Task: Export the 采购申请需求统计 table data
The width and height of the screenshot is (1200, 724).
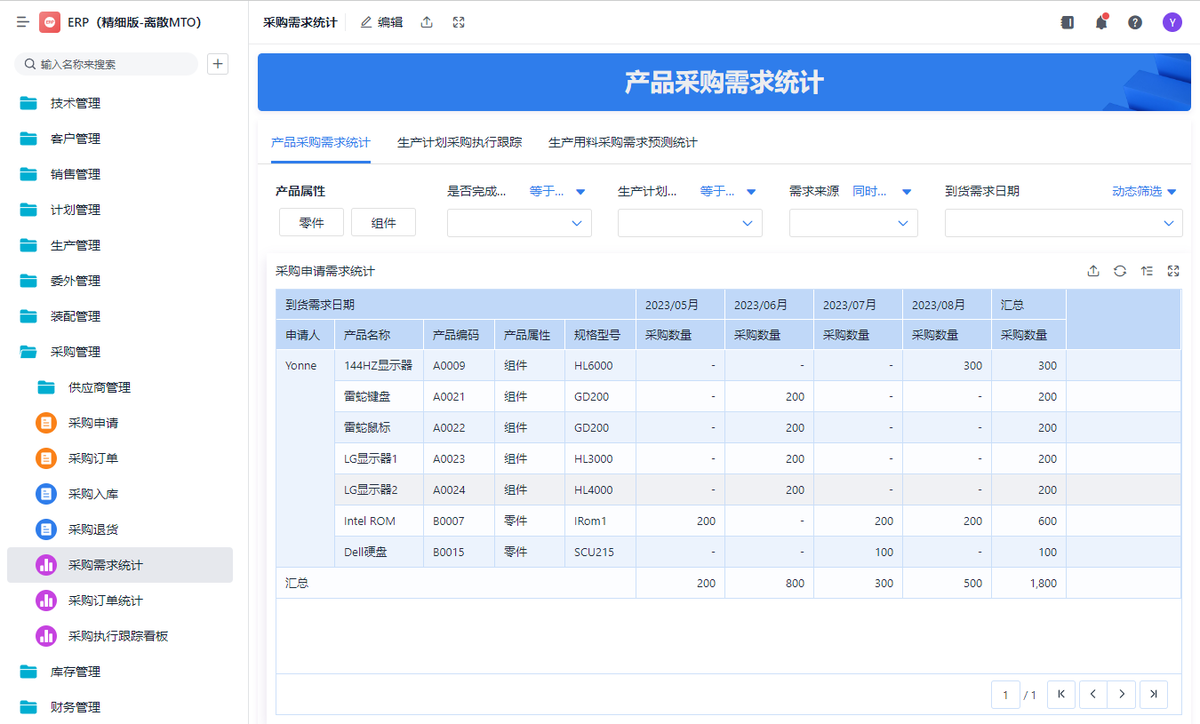Action: coord(1093,271)
